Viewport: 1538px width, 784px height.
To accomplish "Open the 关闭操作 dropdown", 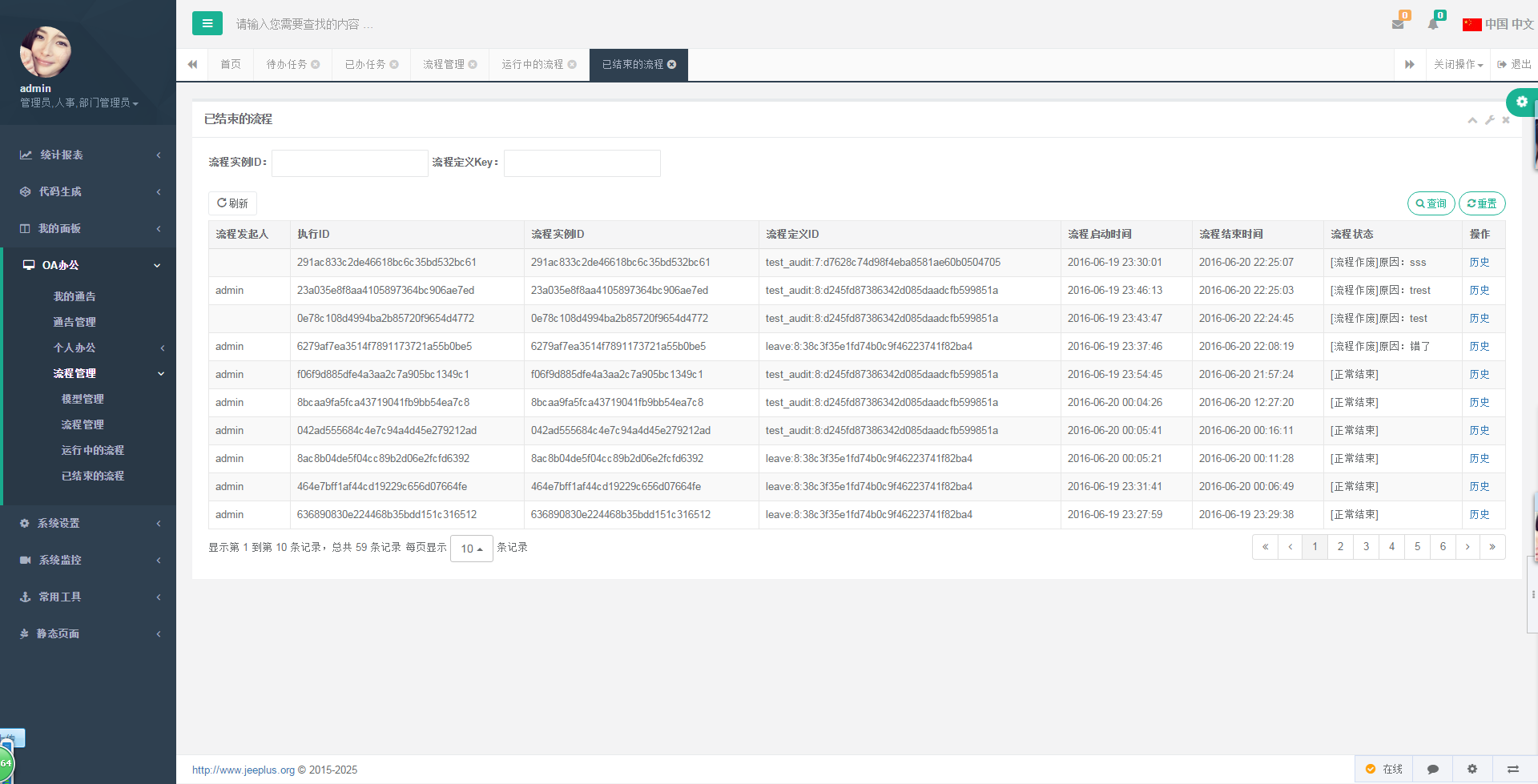I will (x=1458, y=65).
